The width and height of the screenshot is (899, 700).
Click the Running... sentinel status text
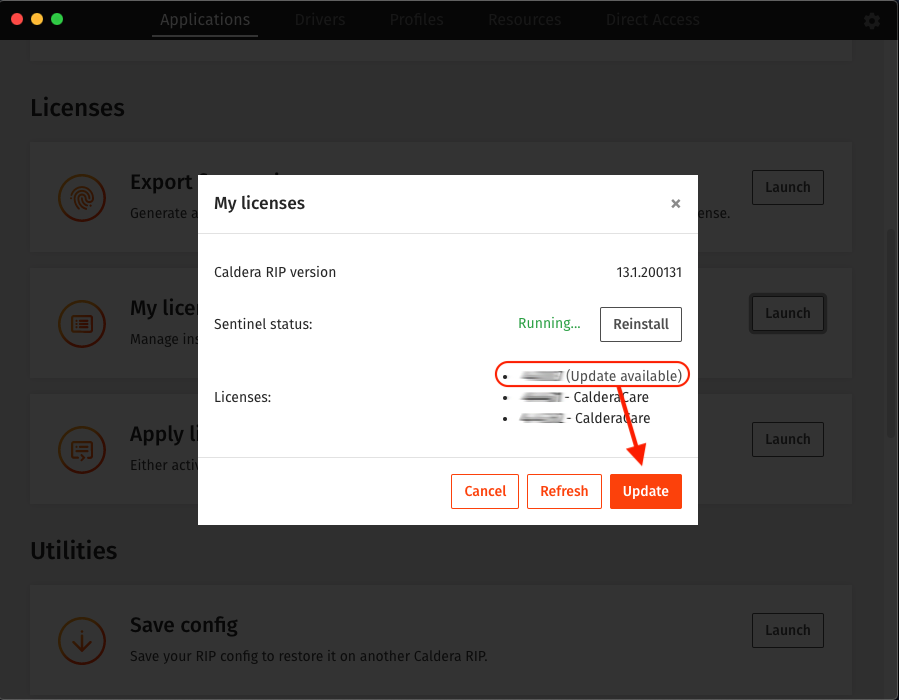(x=549, y=323)
